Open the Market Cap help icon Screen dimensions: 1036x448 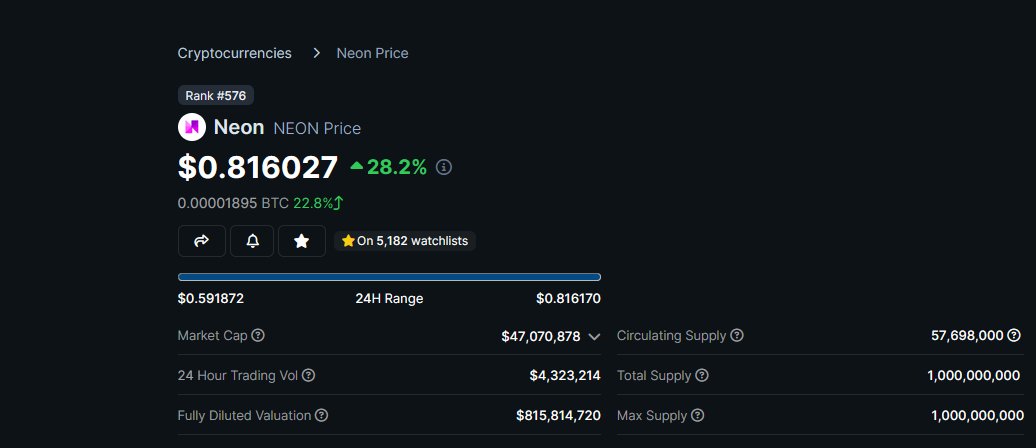(x=258, y=336)
